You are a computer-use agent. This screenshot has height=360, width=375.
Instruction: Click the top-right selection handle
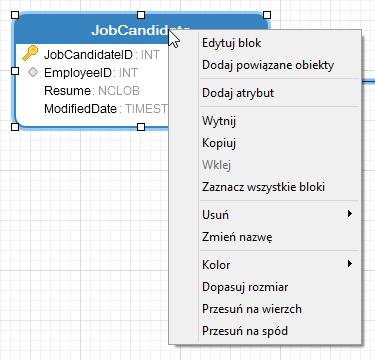(267, 15)
